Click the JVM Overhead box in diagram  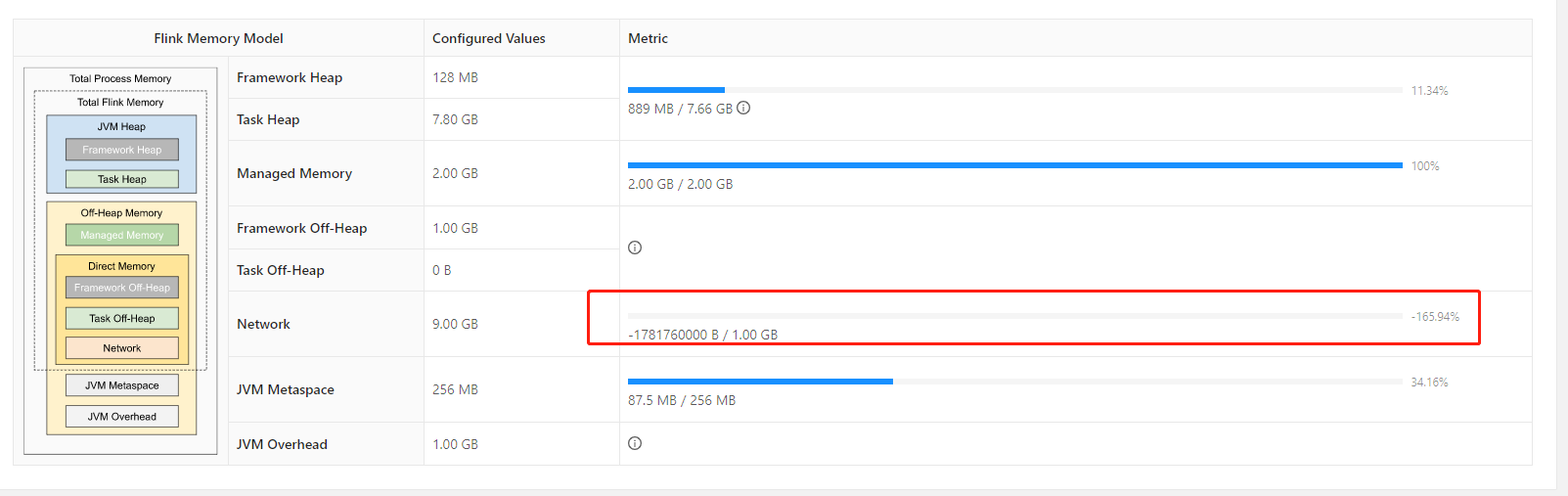(x=122, y=417)
